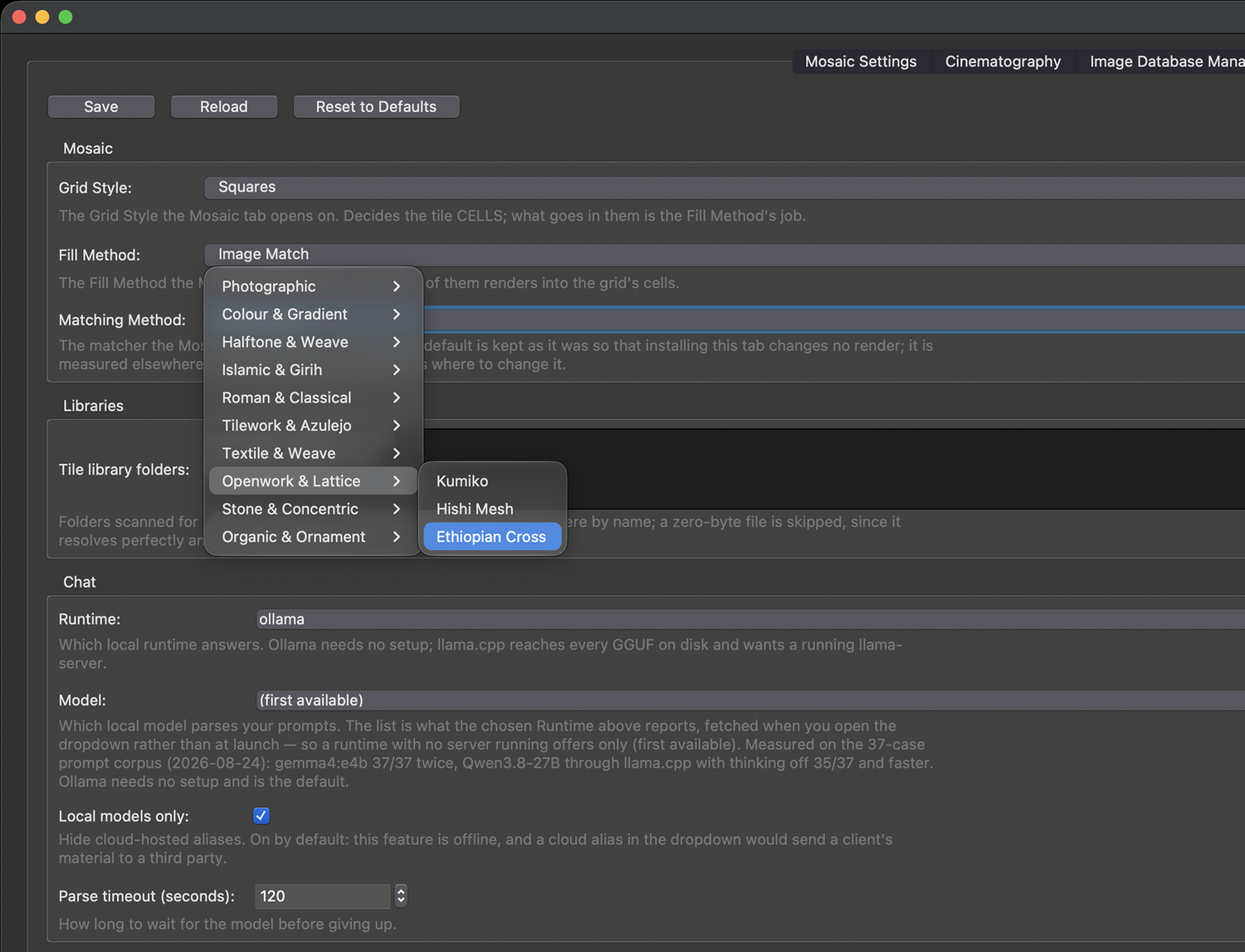
Task: Switch to the Cinematography tab
Action: (x=1003, y=61)
